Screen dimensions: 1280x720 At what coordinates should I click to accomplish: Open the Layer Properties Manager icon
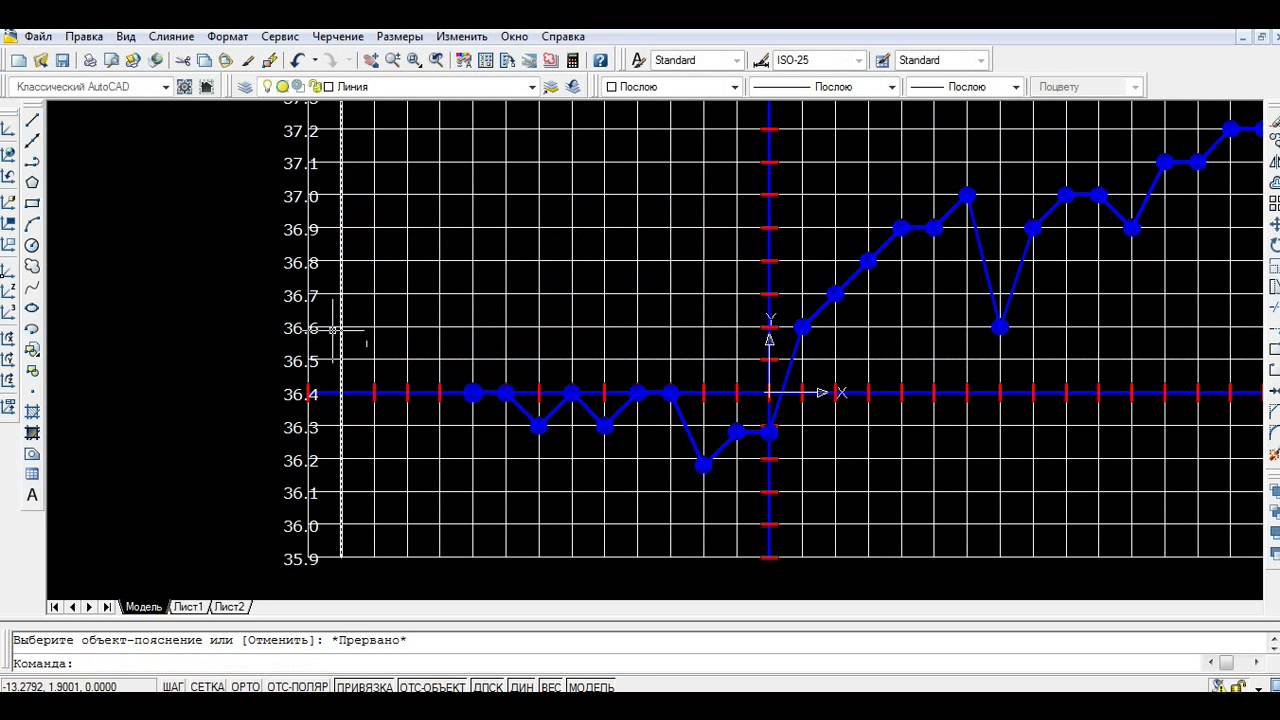tap(245, 87)
